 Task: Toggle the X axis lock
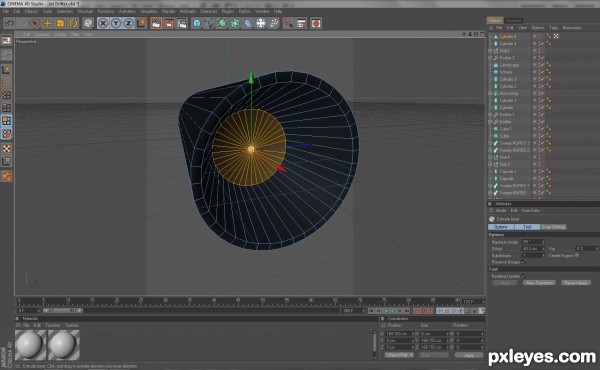pyautogui.click(x=103, y=23)
